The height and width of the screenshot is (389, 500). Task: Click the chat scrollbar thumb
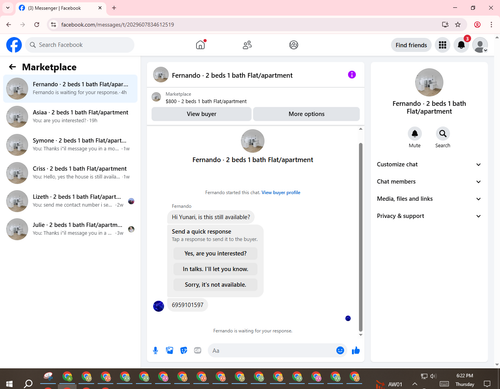360,237
